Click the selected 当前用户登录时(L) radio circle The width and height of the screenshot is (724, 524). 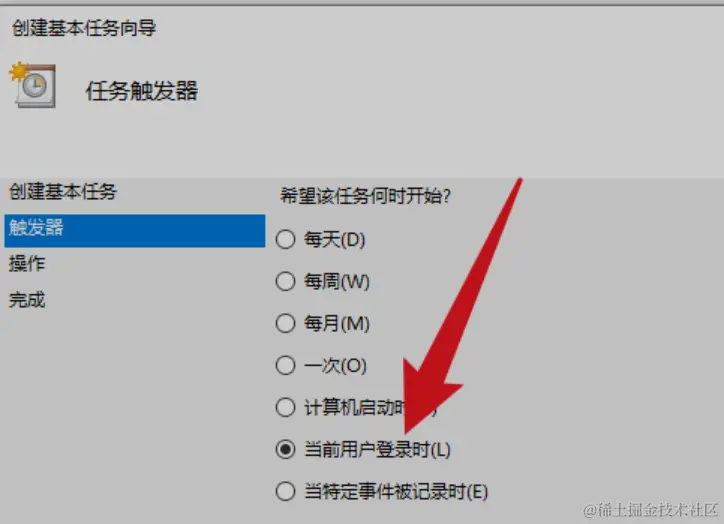[285, 449]
